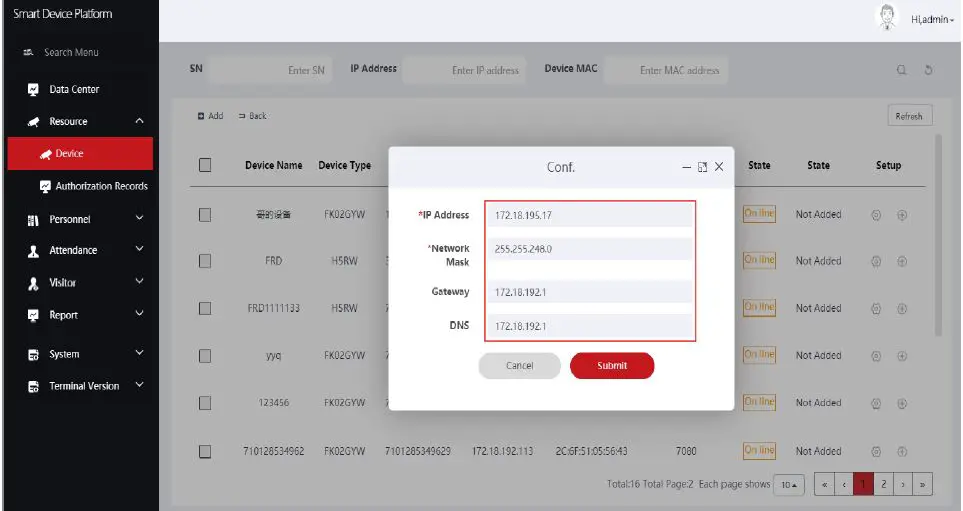
Task: Click the Submit button
Action: point(612,365)
